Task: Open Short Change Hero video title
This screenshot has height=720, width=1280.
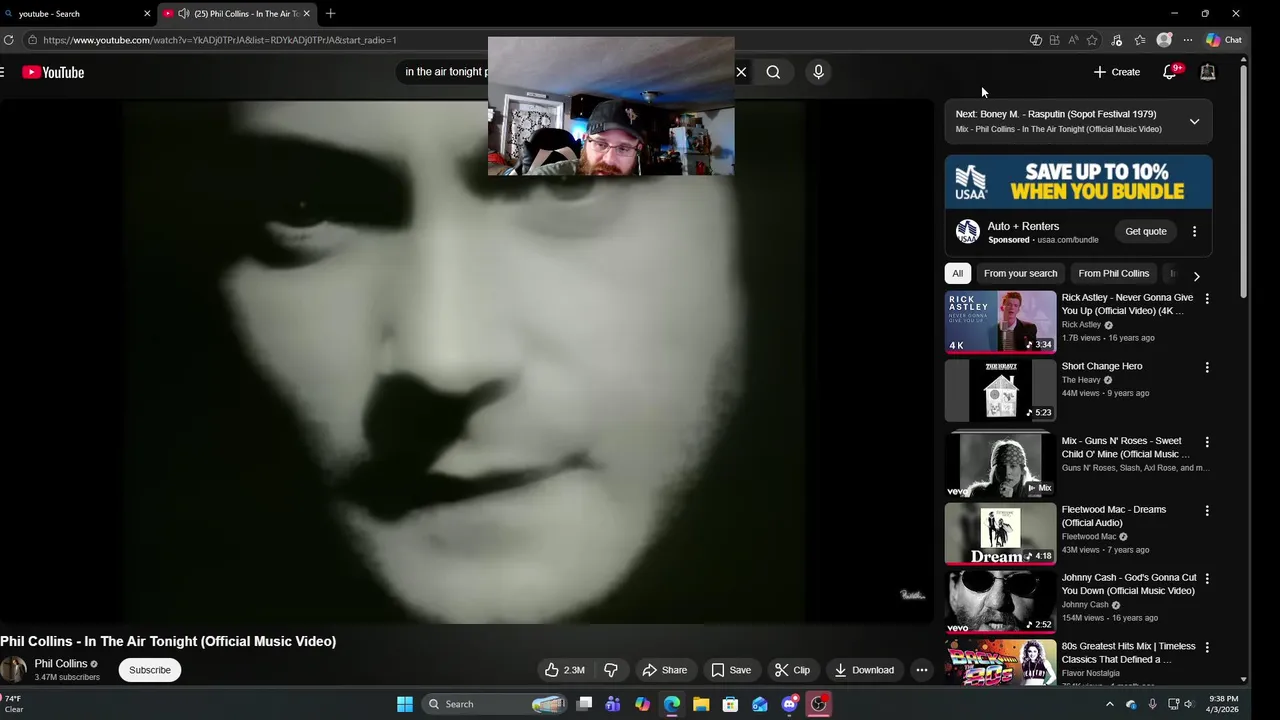Action: (x=1101, y=366)
